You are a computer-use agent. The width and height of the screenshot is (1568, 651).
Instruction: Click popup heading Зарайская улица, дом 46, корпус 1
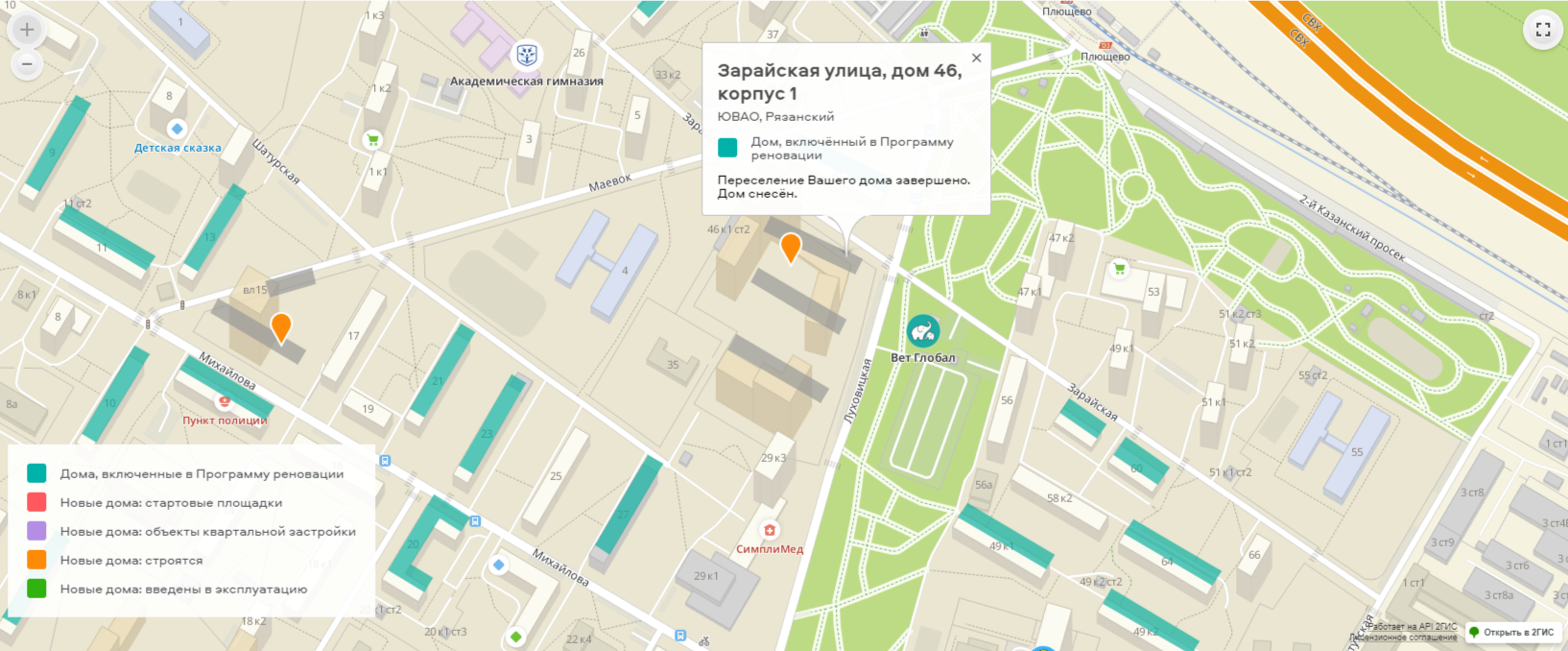[840, 82]
